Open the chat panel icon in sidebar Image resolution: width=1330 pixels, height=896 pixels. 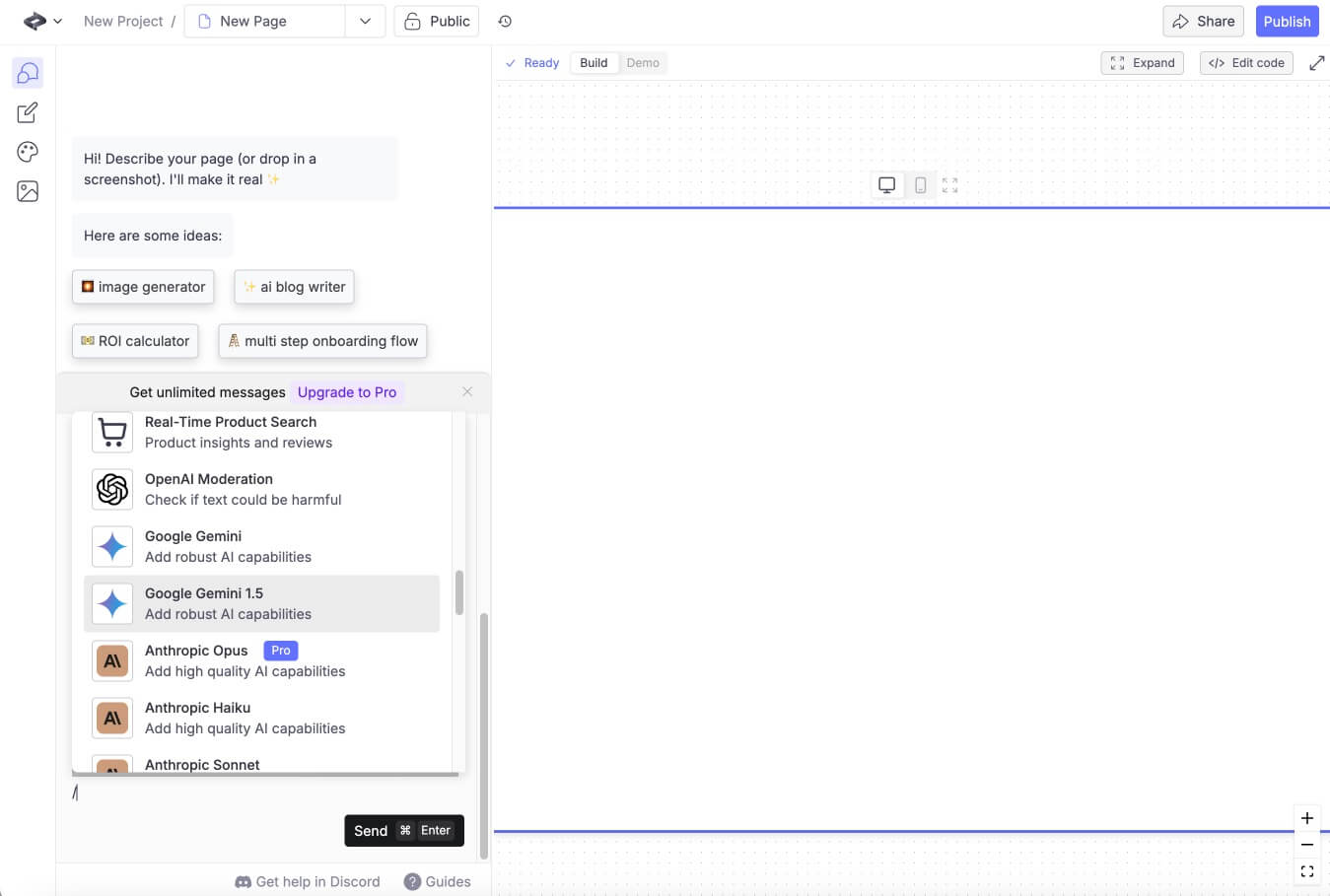(28, 73)
